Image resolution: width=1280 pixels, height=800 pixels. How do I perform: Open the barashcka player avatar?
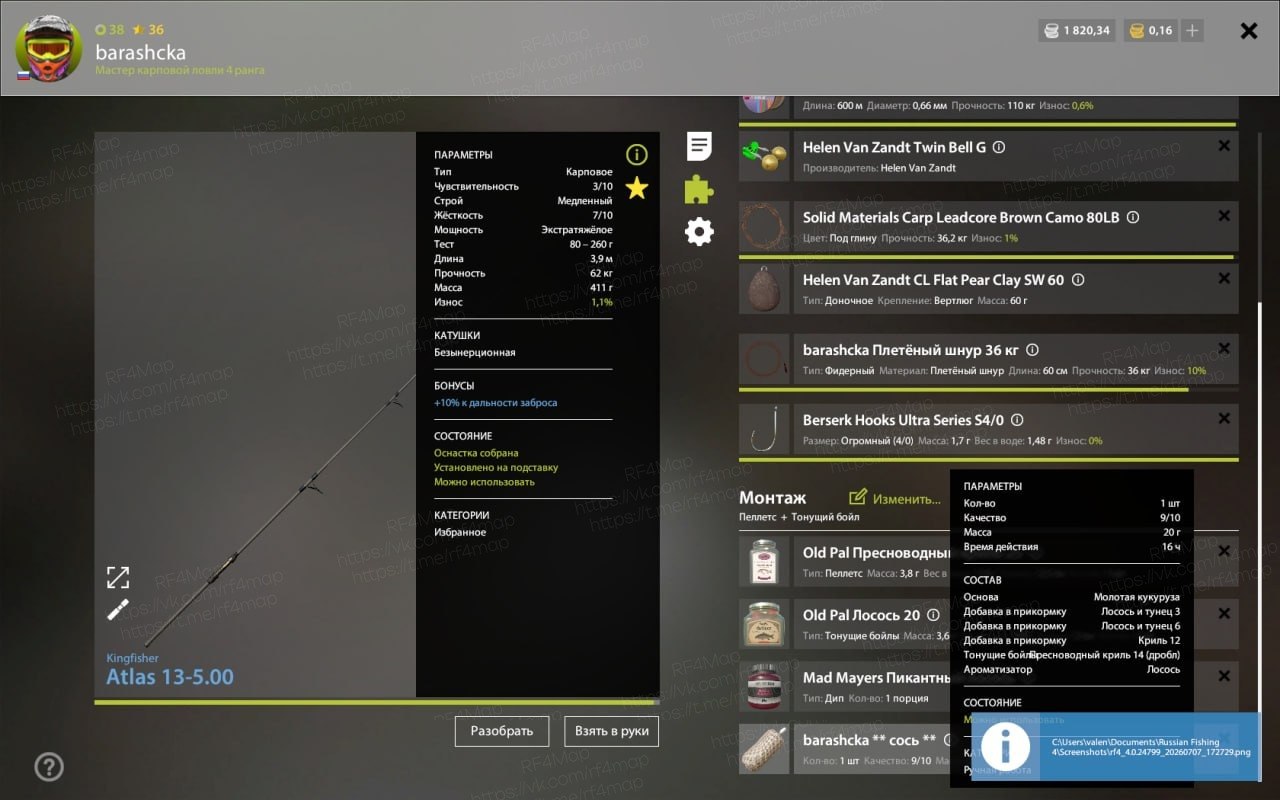(49, 48)
